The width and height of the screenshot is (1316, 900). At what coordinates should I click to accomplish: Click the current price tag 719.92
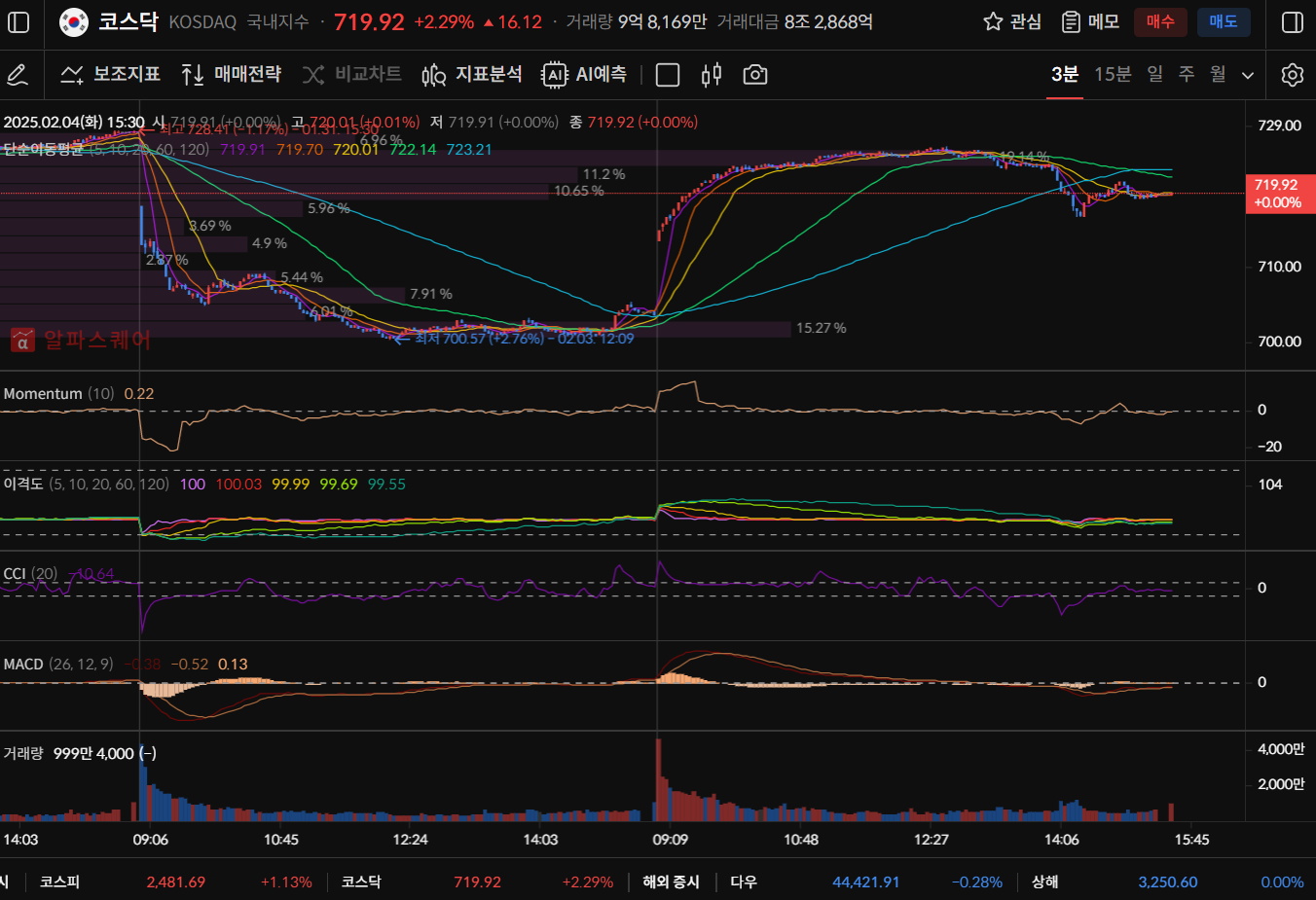(1280, 194)
